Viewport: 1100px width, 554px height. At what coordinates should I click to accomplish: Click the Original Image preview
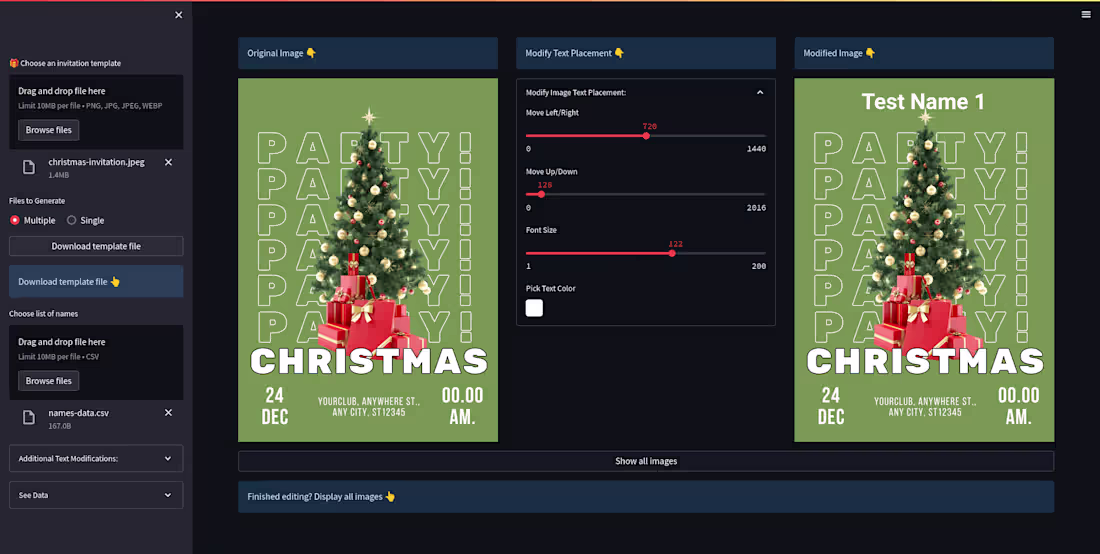coord(368,260)
